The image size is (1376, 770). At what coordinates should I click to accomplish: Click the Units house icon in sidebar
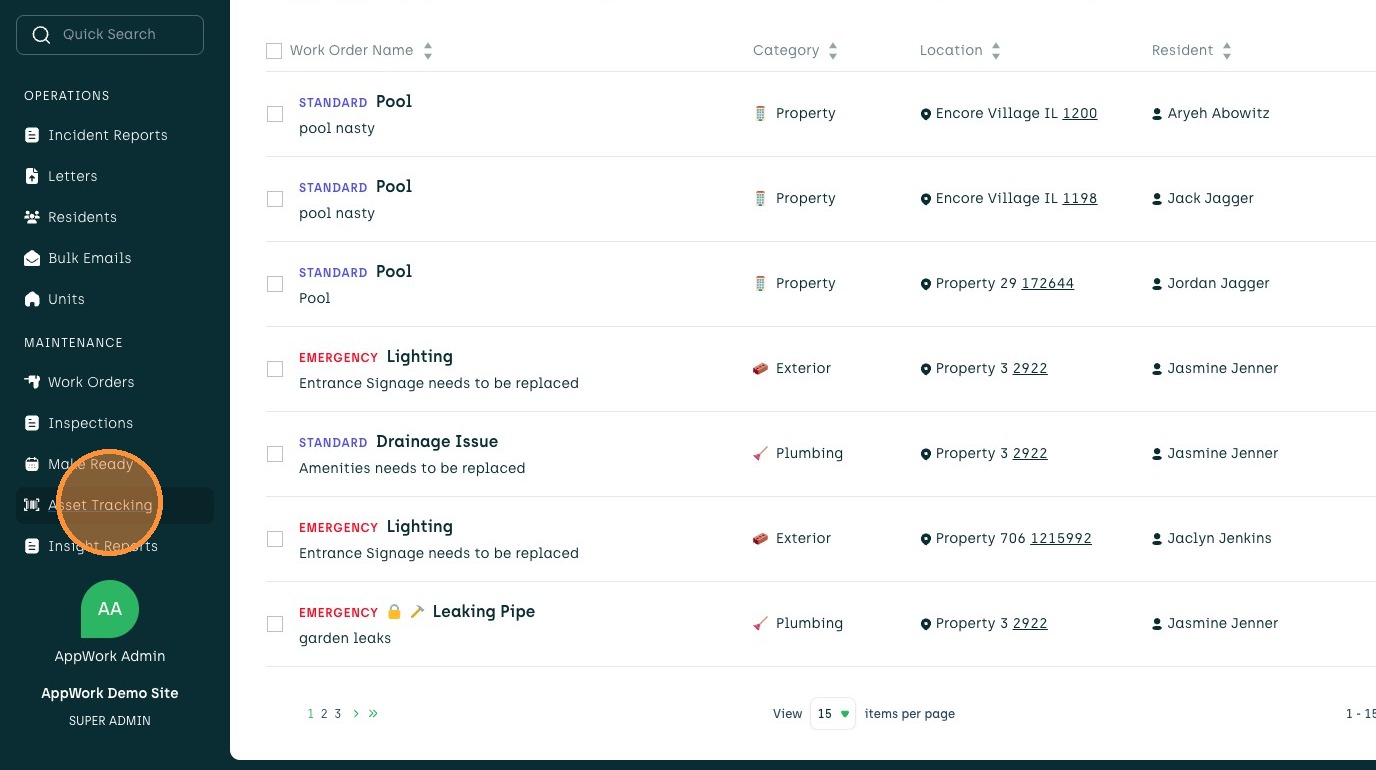[32, 299]
